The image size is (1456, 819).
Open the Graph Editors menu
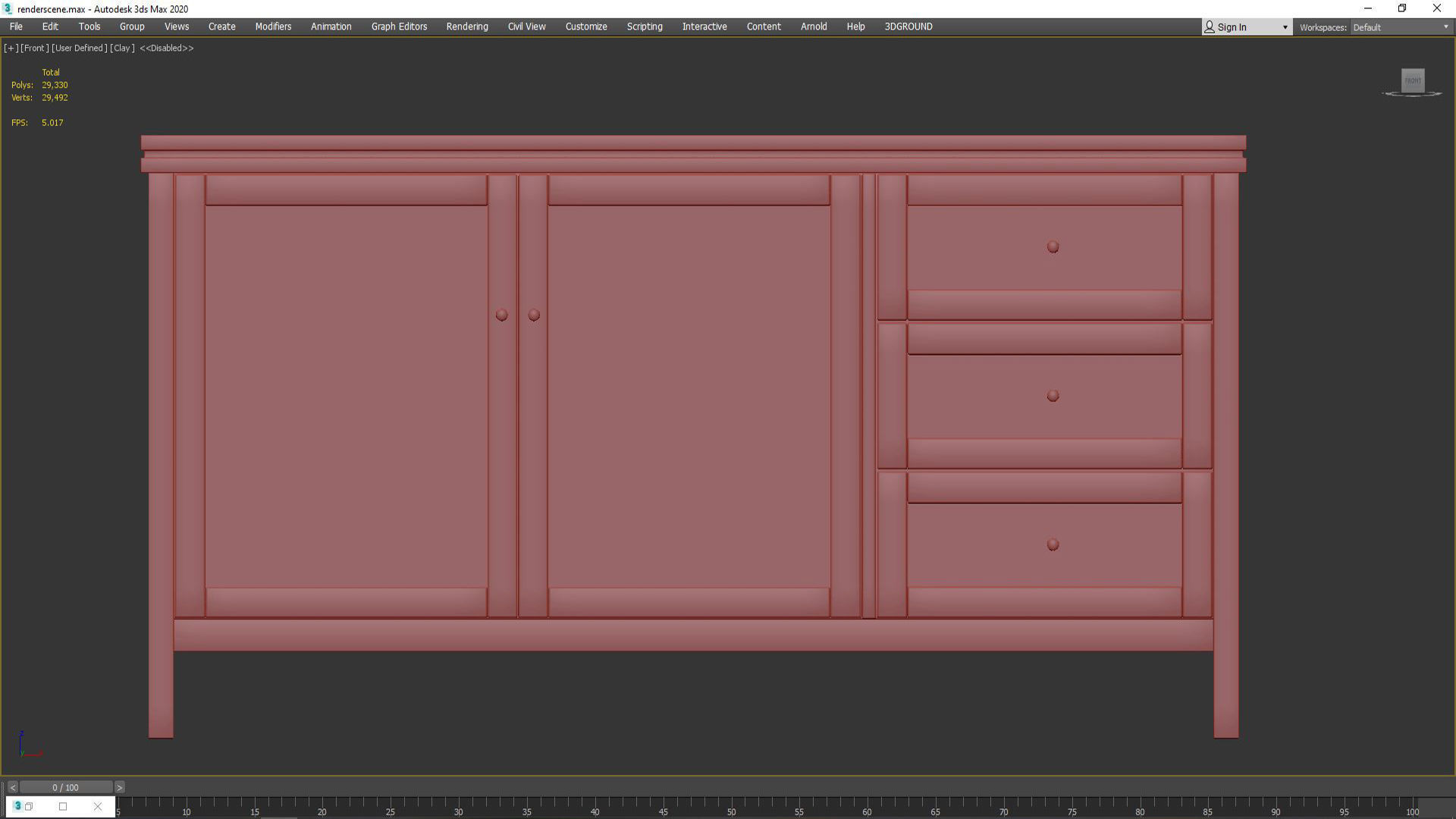point(399,27)
